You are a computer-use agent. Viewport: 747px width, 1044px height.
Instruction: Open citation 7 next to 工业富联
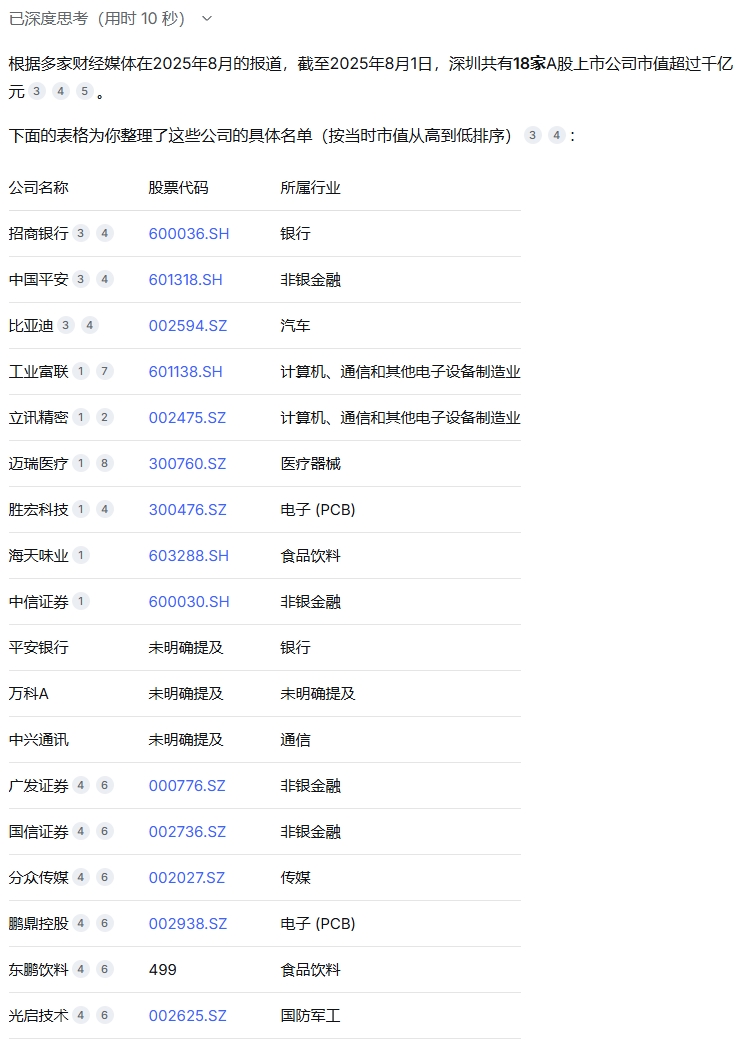point(105,371)
